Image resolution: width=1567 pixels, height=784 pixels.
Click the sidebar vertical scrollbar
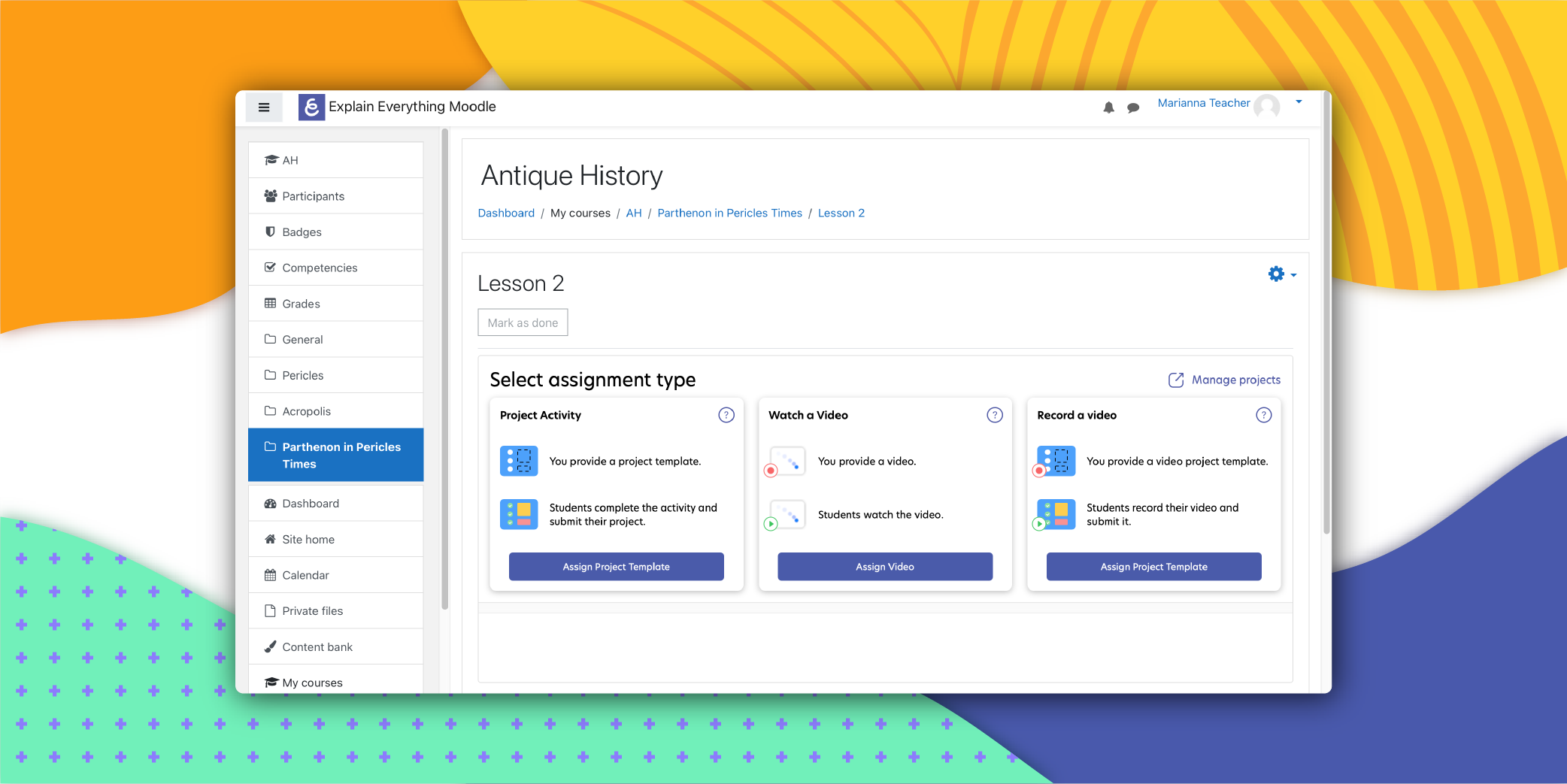coord(444,368)
